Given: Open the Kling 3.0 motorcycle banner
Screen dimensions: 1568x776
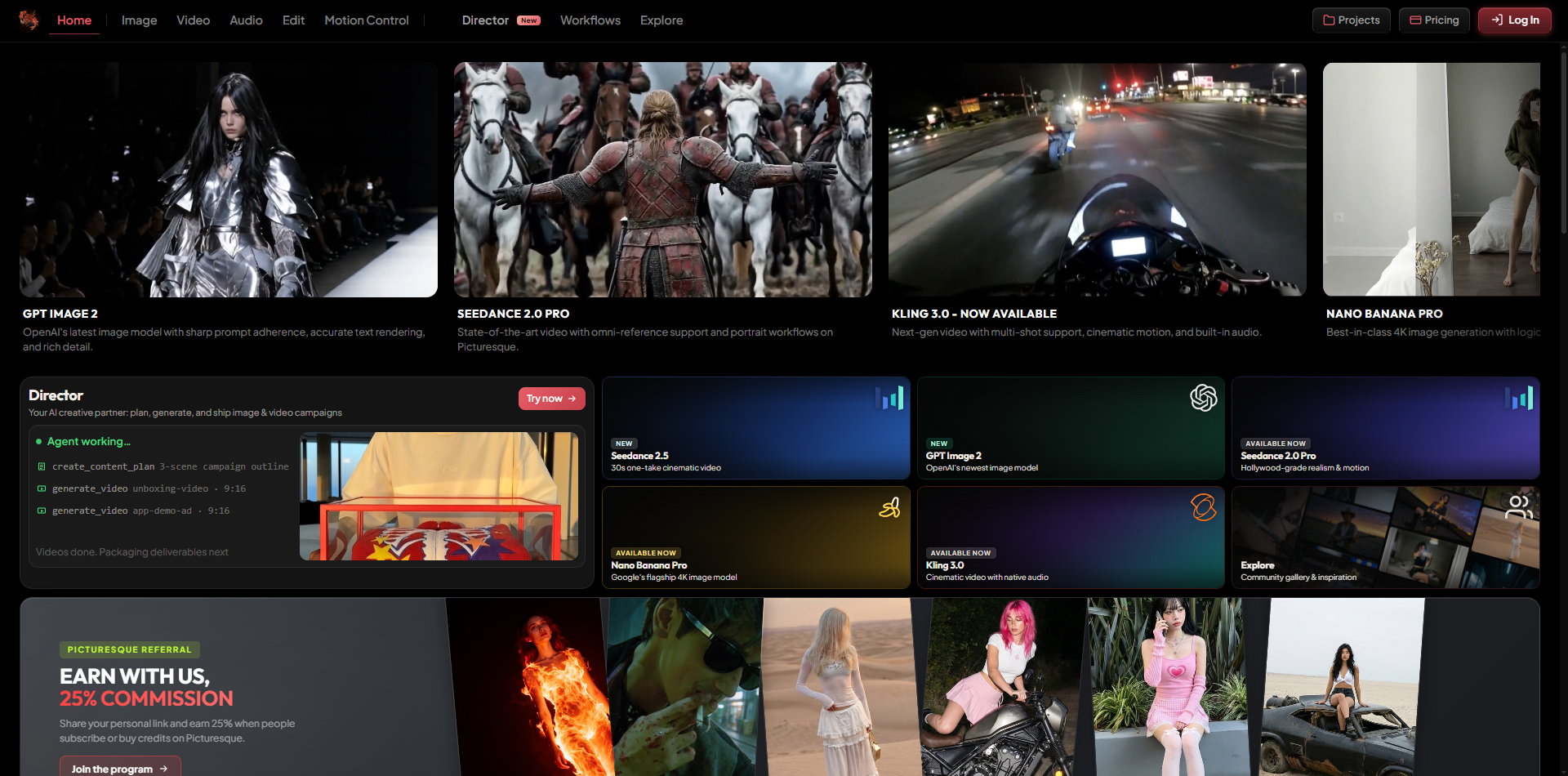Looking at the screenshot, I should (x=1098, y=180).
